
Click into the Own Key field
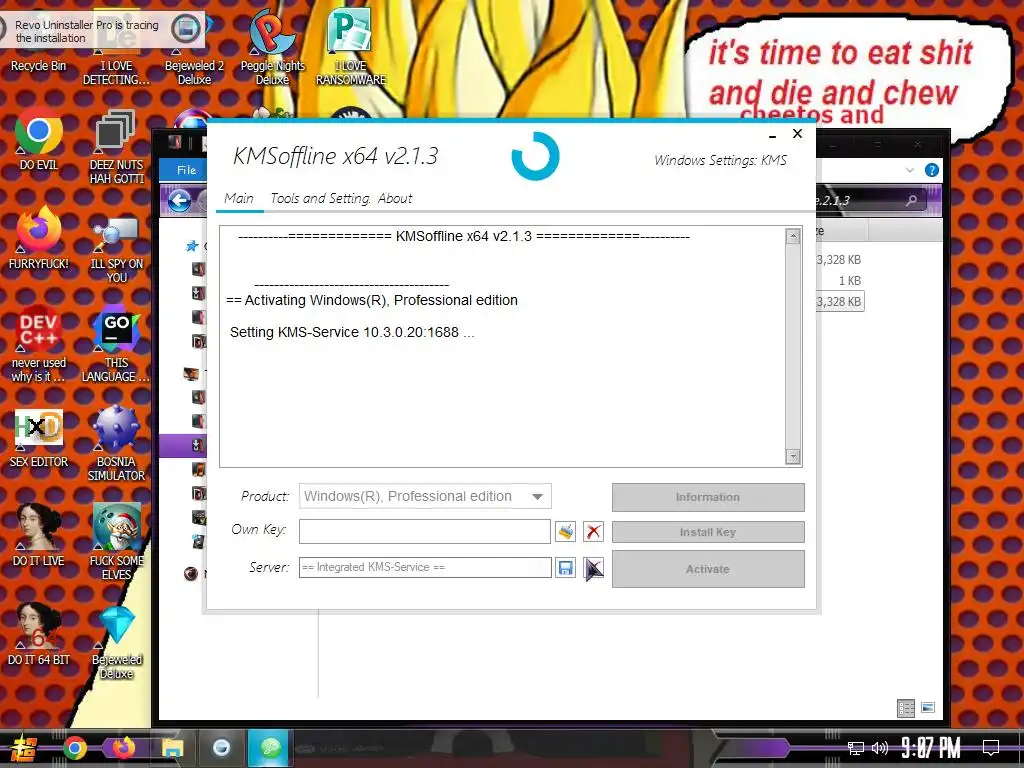[424, 532]
